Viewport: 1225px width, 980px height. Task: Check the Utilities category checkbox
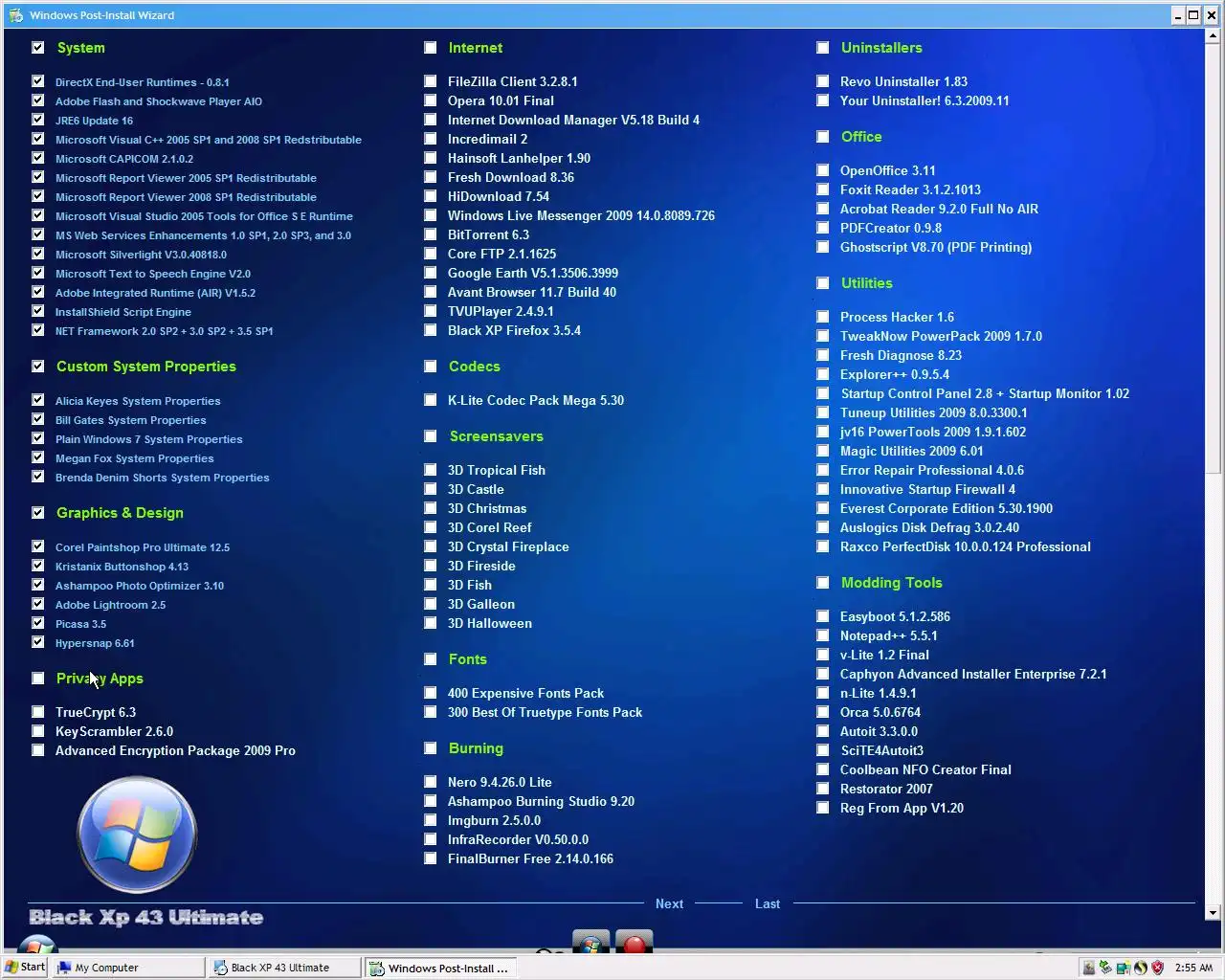point(822,283)
